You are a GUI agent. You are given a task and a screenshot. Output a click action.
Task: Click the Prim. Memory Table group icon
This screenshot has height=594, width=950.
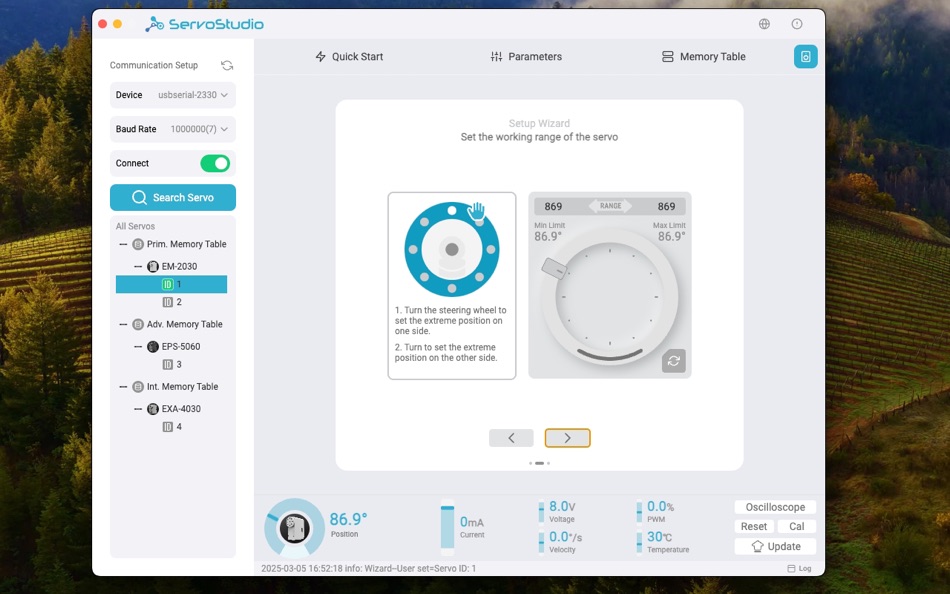pyautogui.click(x=138, y=244)
